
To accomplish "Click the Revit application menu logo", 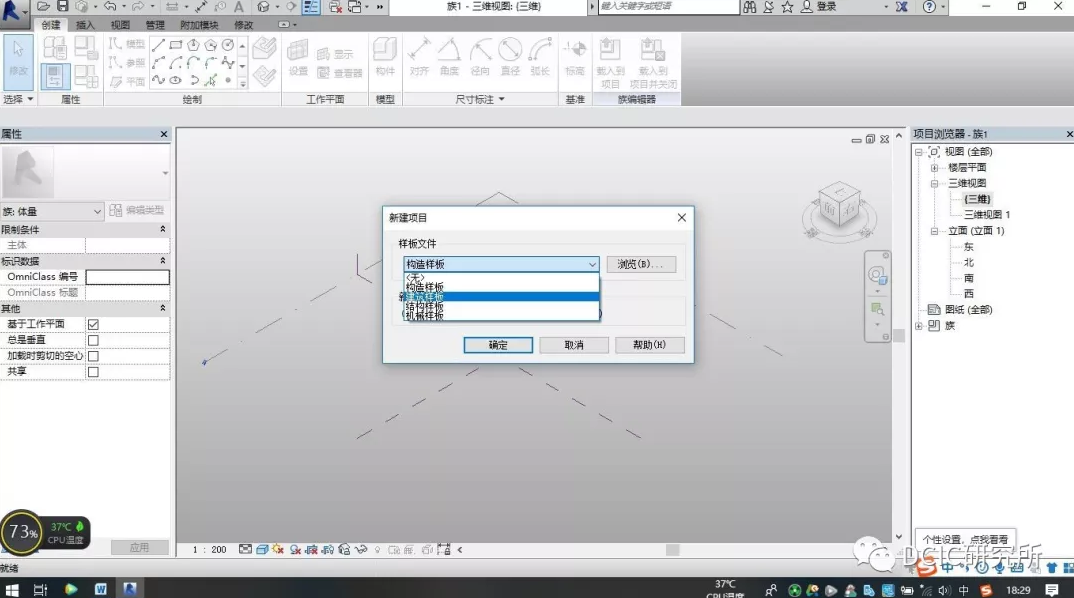I will [x=14, y=9].
